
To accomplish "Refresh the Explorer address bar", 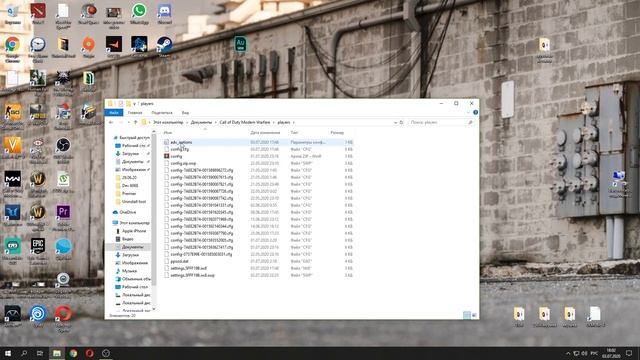I will click(x=401, y=122).
